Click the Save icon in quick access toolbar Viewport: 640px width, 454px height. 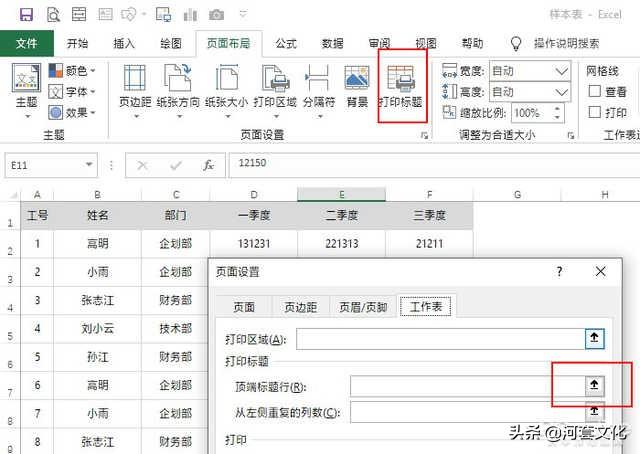27,15
